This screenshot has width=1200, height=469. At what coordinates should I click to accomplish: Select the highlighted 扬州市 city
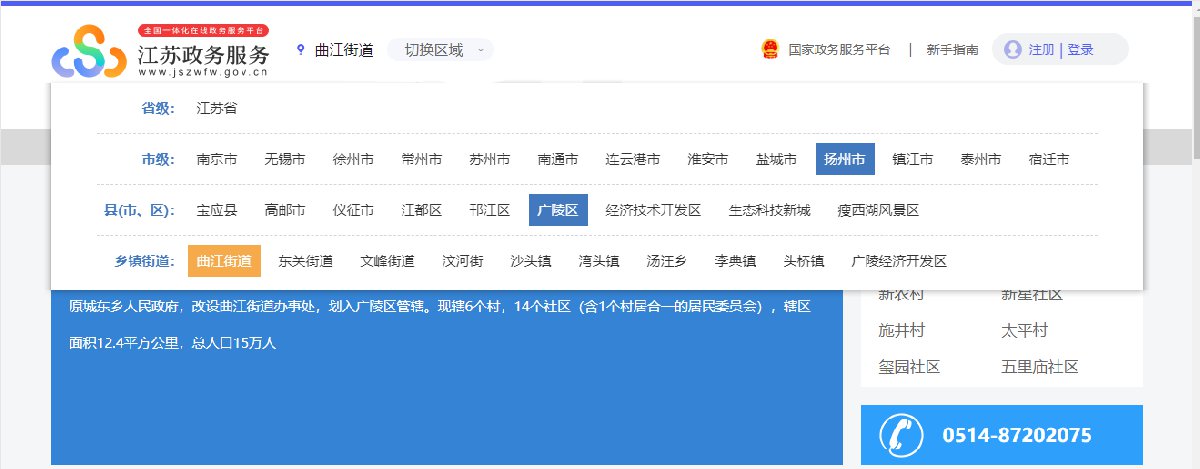(x=845, y=159)
